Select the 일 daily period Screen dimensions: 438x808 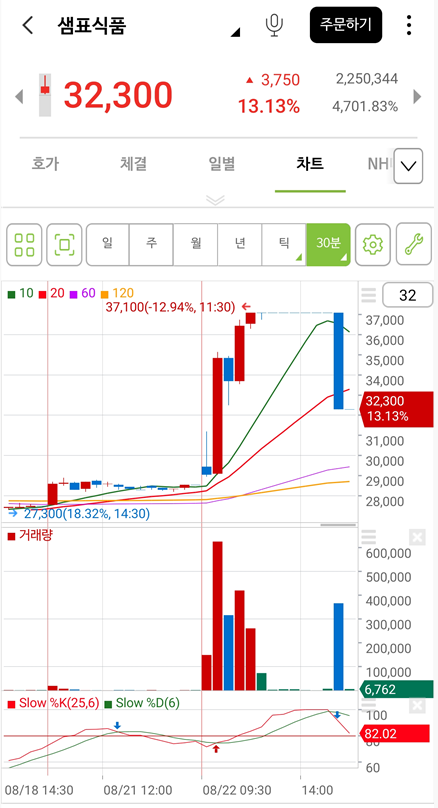[107, 244]
